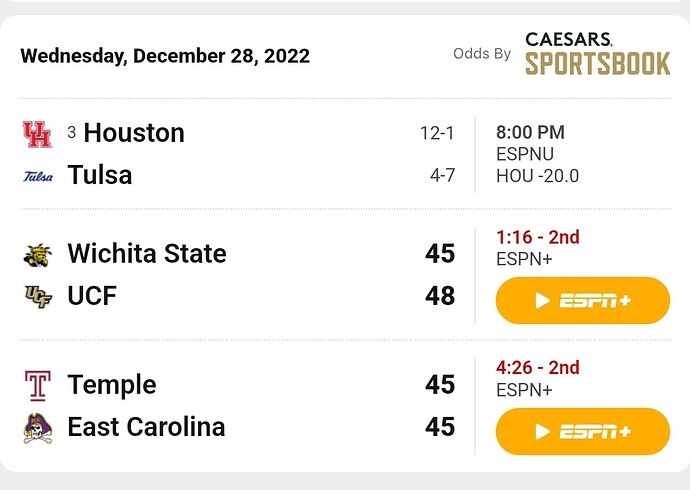Click the HOU -20.0 odds line
The height and width of the screenshot is (490, 690).
(537, 176)
